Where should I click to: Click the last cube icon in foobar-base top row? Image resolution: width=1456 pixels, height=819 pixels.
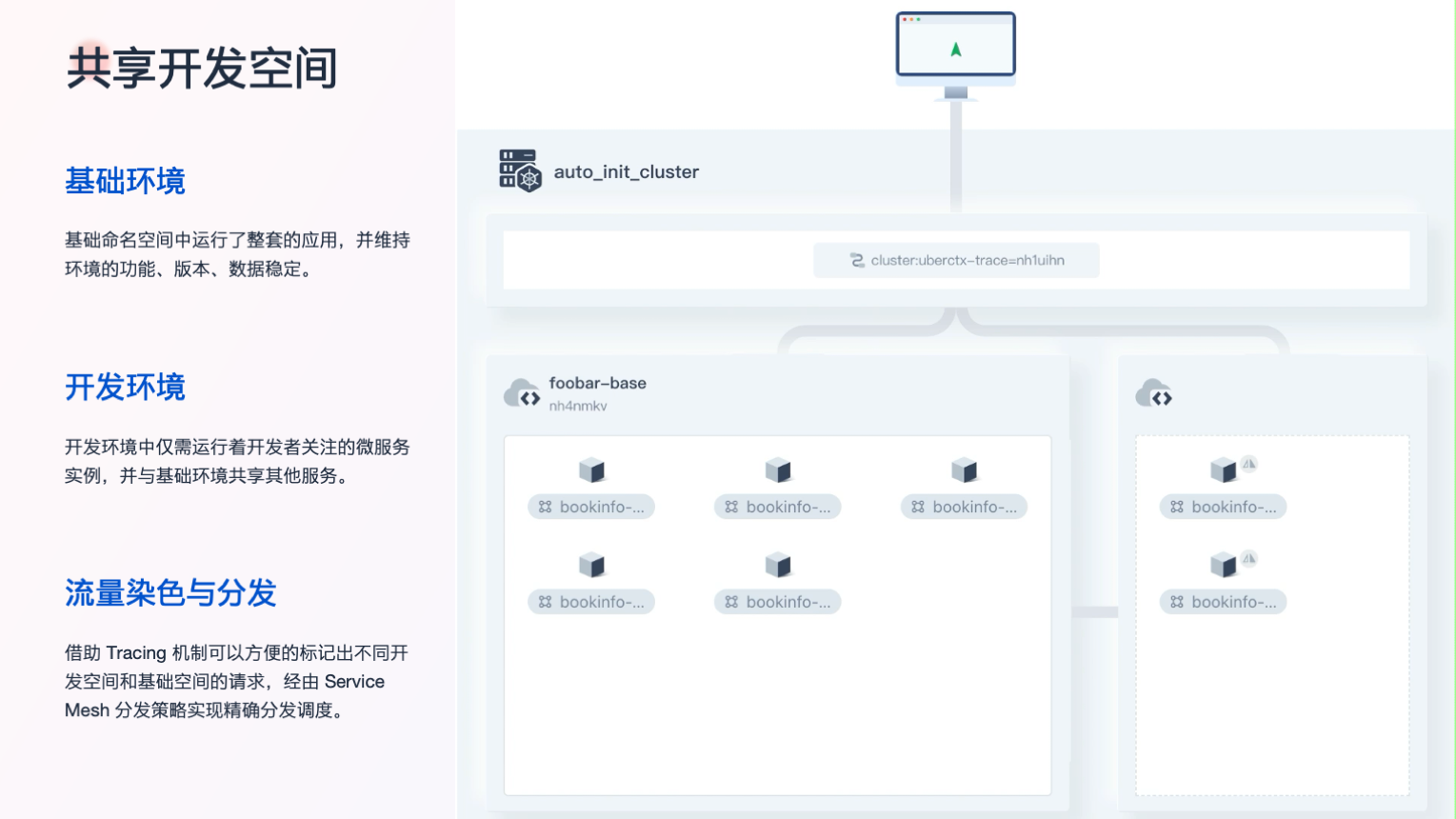[964, 470]
